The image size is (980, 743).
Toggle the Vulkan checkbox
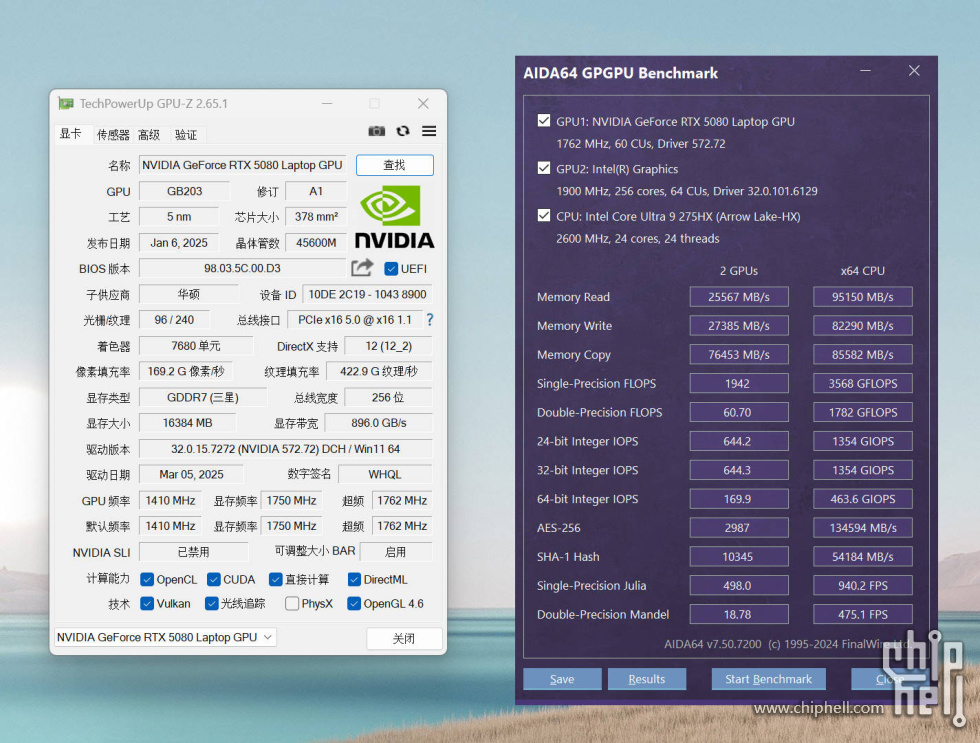(147, 604)
